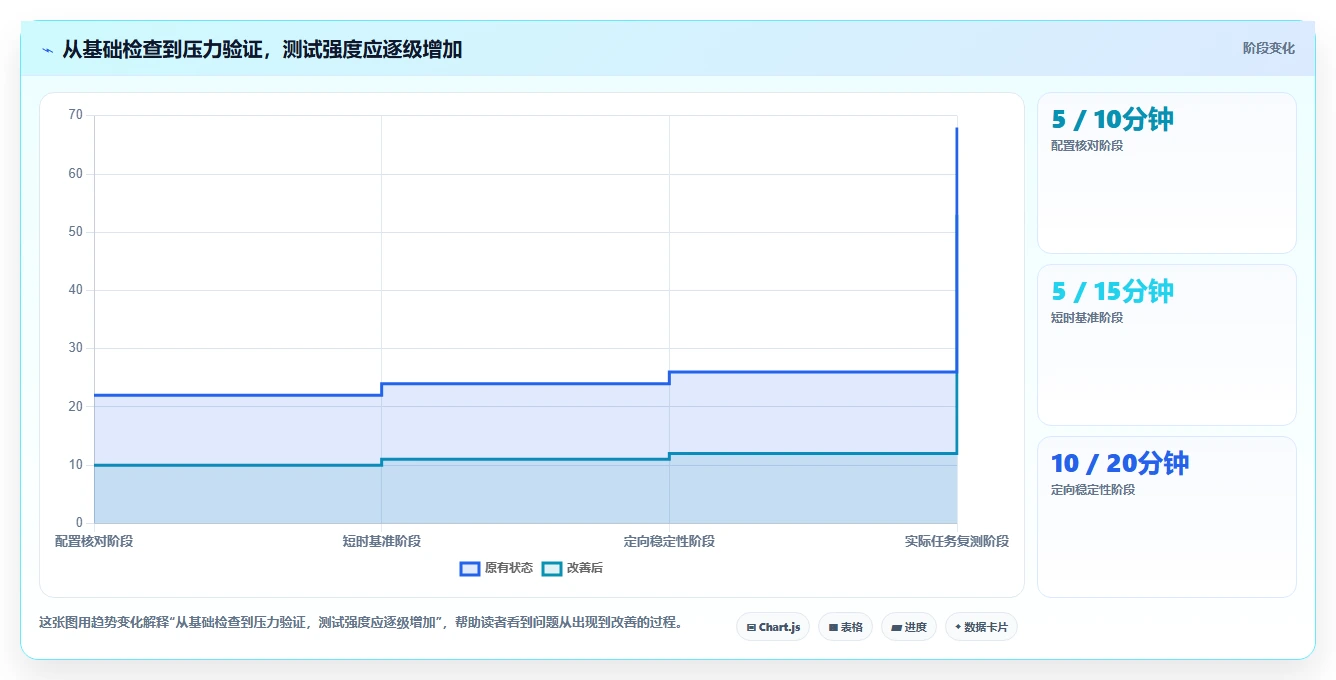This screenshot has width=1336, height=680.
Task: Click the 阶段变化 label in the header
Action: click(1269, 48)
